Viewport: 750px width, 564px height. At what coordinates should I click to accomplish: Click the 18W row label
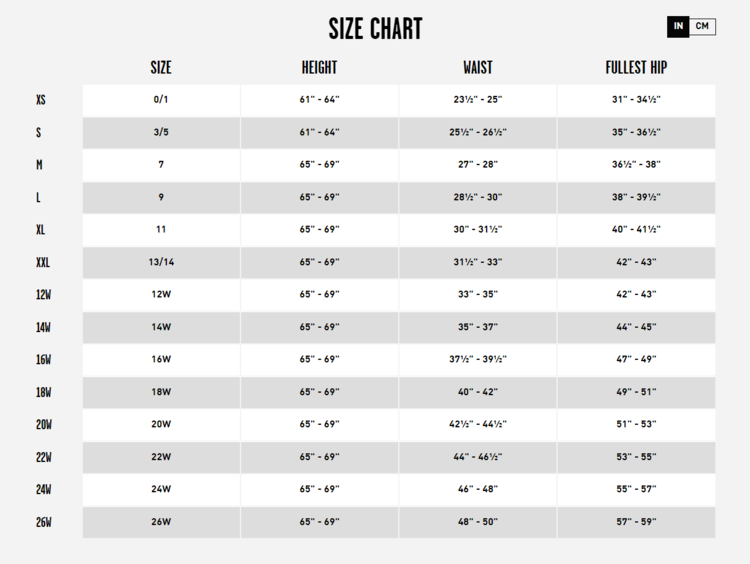coord(43,392)
